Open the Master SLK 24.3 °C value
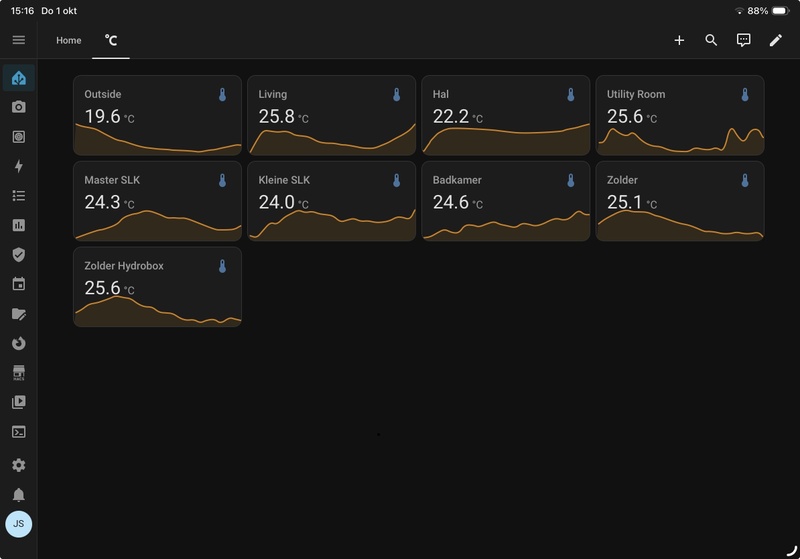 click(109, 202)
